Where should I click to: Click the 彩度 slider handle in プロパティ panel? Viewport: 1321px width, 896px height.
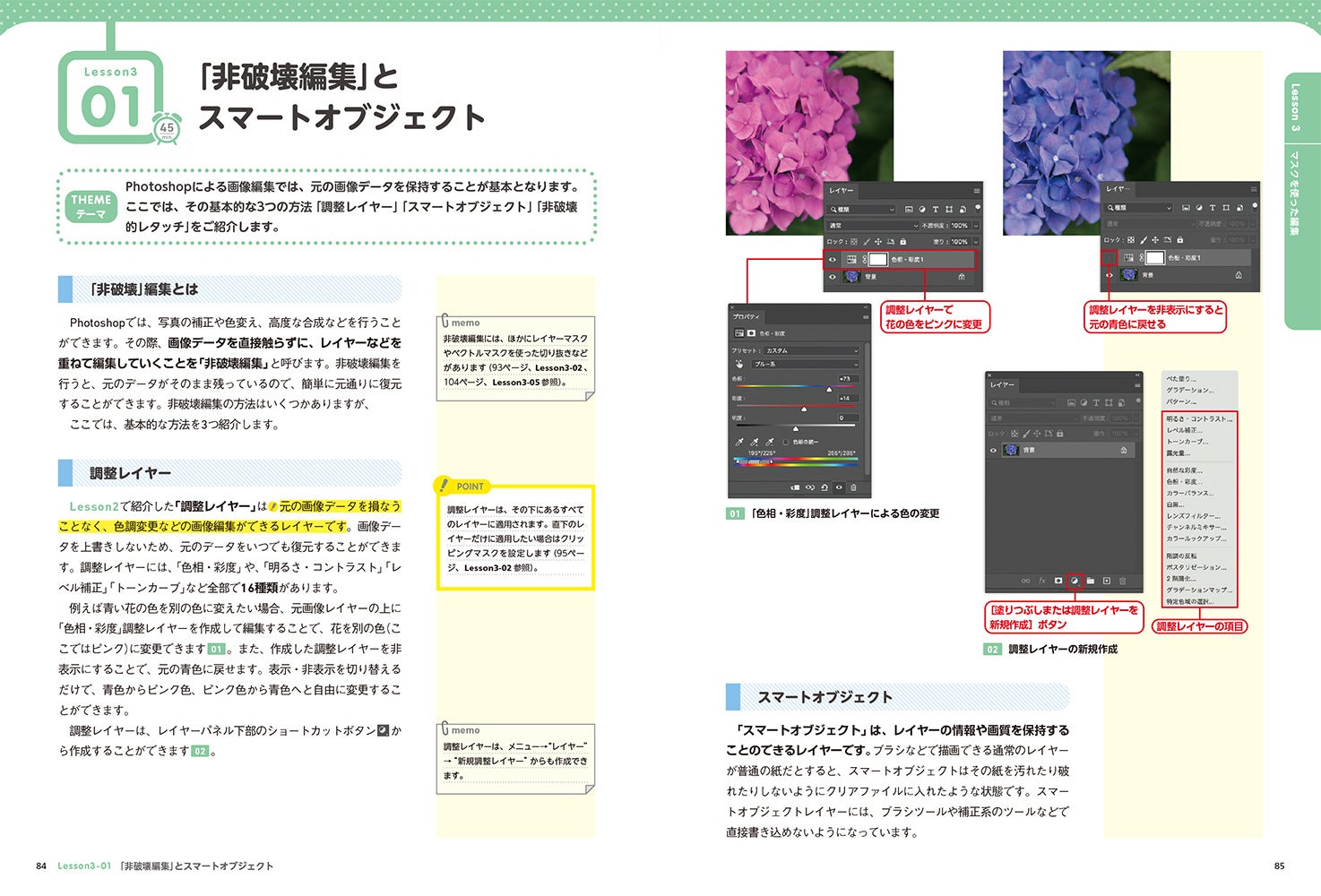click(x=804, y=410)
